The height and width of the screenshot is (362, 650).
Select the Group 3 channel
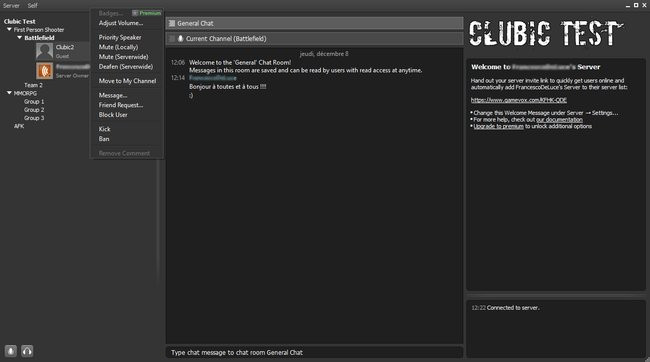coord(34,118)
